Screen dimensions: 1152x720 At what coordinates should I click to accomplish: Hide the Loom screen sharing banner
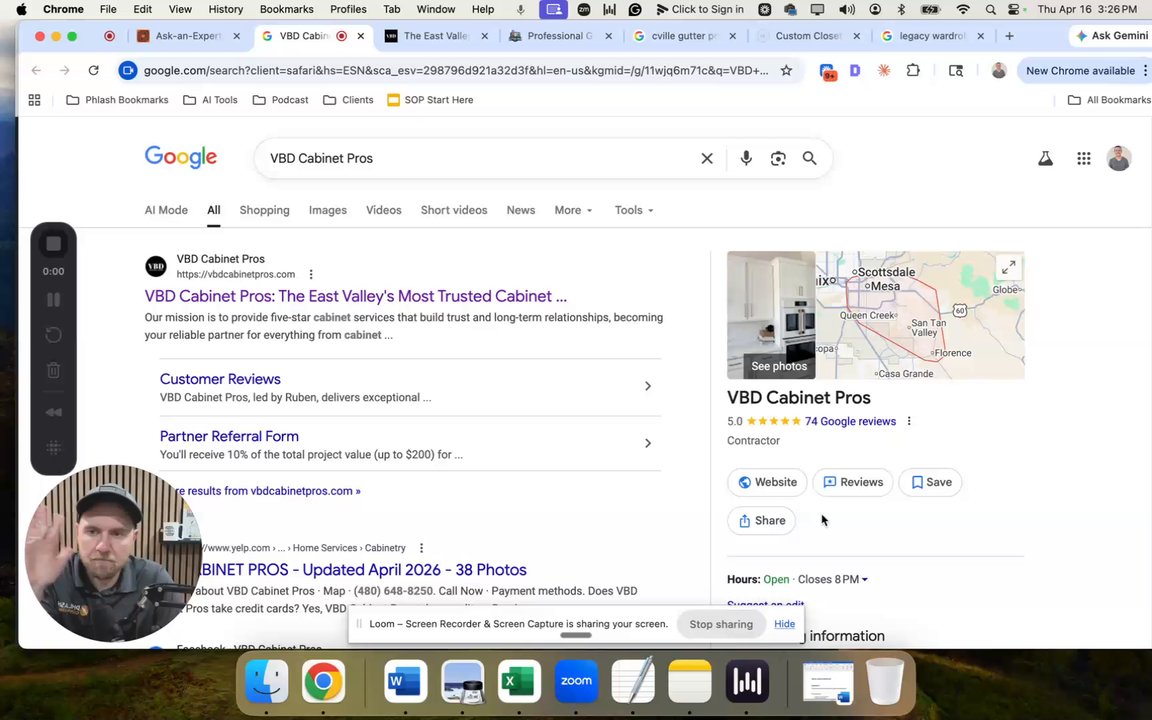pos(785,624)
